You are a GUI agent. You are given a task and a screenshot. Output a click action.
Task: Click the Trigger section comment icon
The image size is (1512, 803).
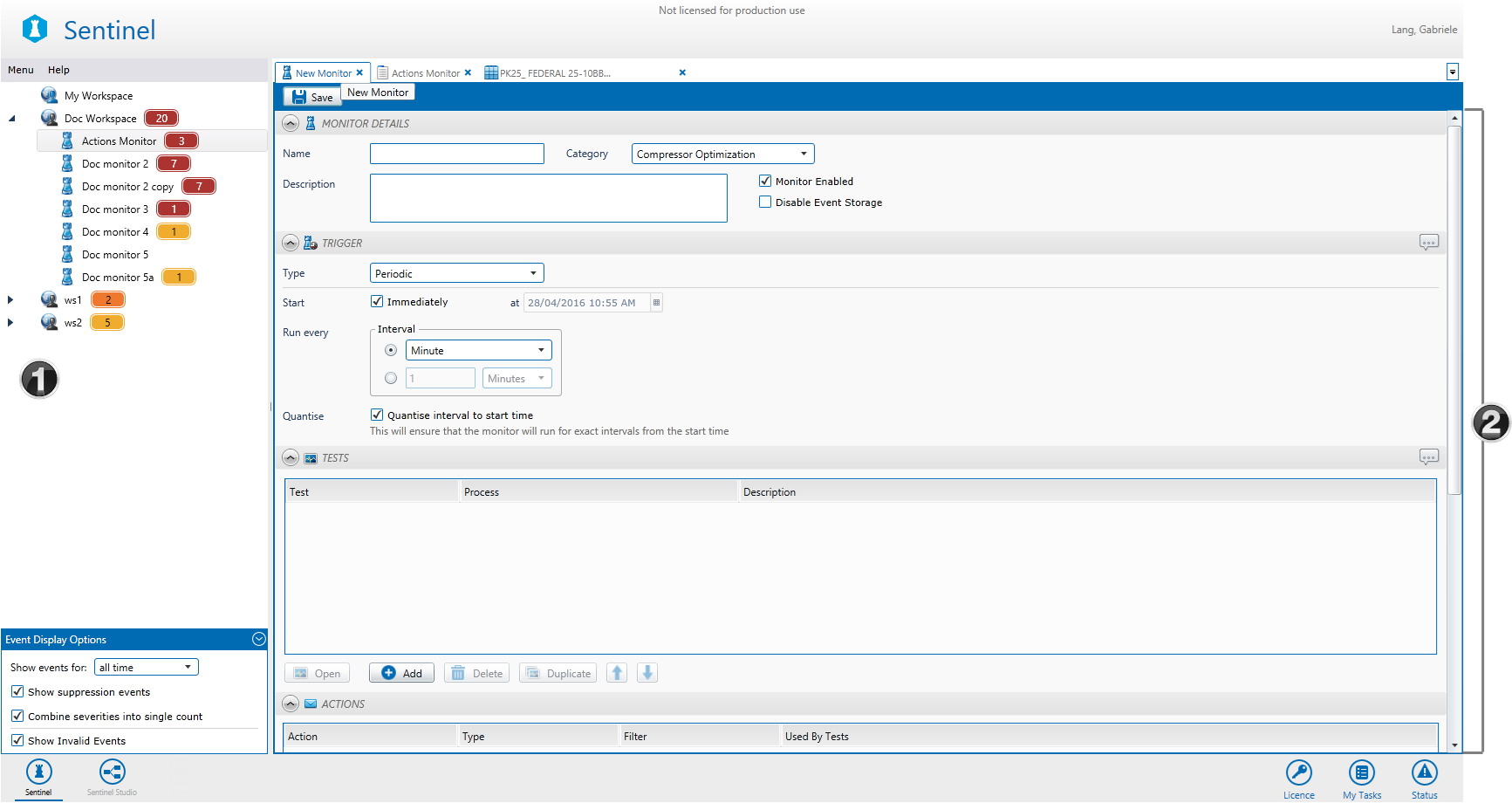[1428, 243]
